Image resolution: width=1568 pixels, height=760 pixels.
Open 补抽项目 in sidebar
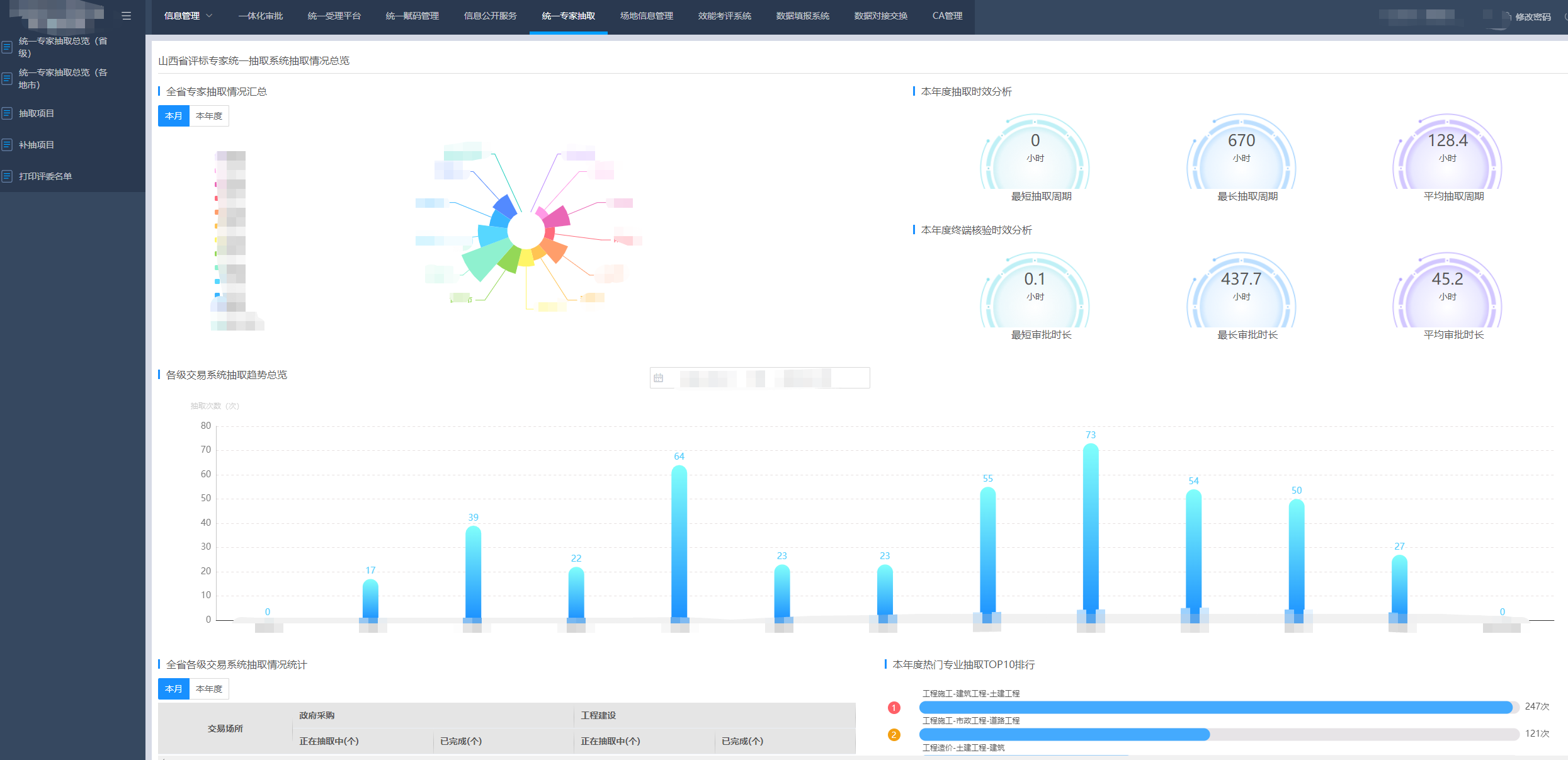[37, 145]
